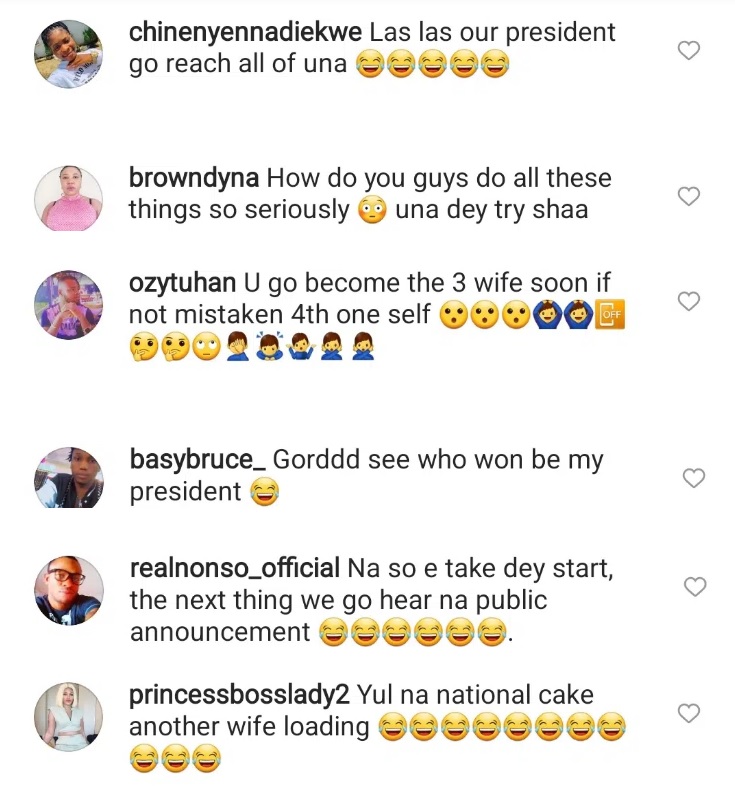Image resolution: width=735 pixels, height=791 pixels.
Task: Open basybruce_'s profile avatar
Action: pyautogui.click(x=69, y=478)
